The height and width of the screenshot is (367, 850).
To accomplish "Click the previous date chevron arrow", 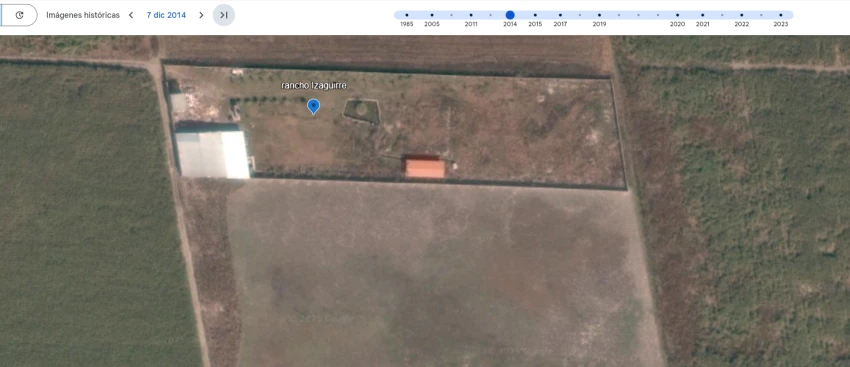I will point(131,15).
